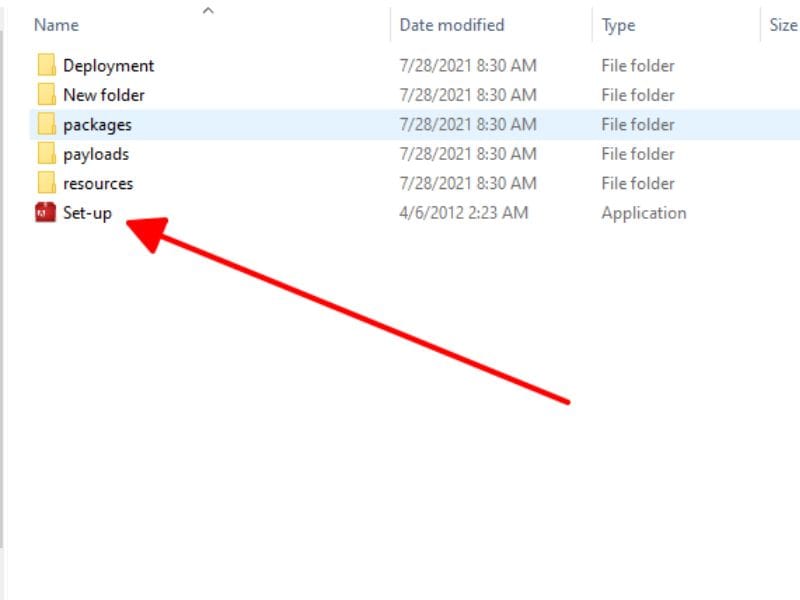Select the New folder icon

click(x=45, y=95)
